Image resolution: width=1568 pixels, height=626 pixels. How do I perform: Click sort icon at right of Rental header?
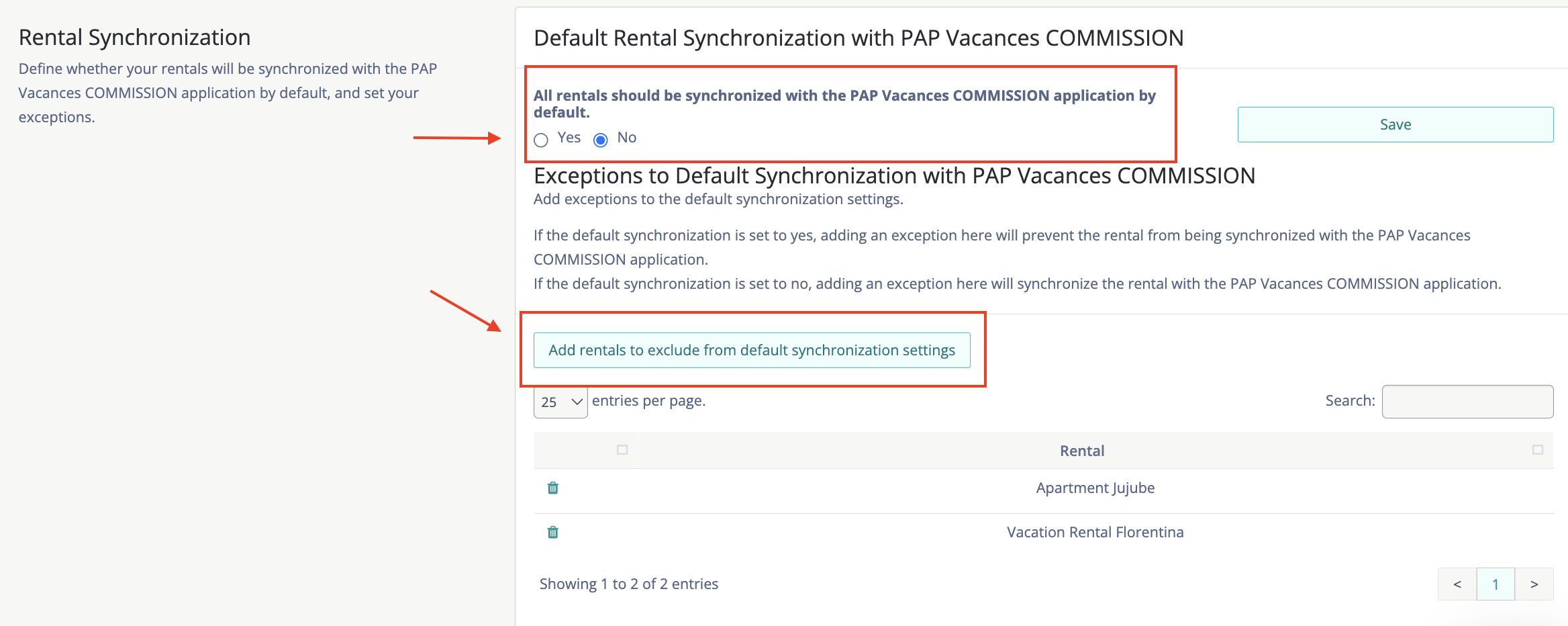click(1537, 450)
